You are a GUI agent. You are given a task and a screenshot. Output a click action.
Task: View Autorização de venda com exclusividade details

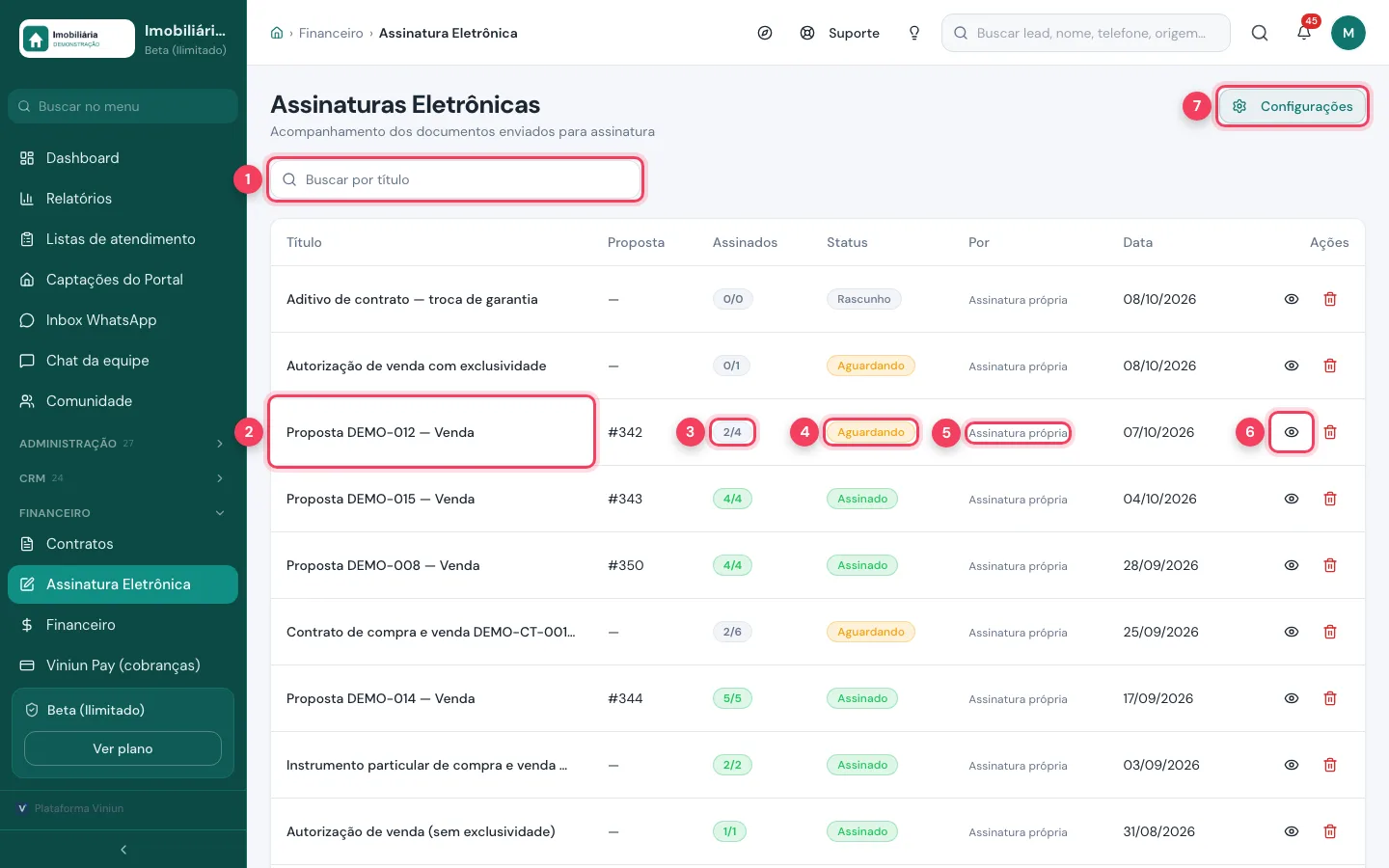pyautogui.click(x=1292, y=366)
